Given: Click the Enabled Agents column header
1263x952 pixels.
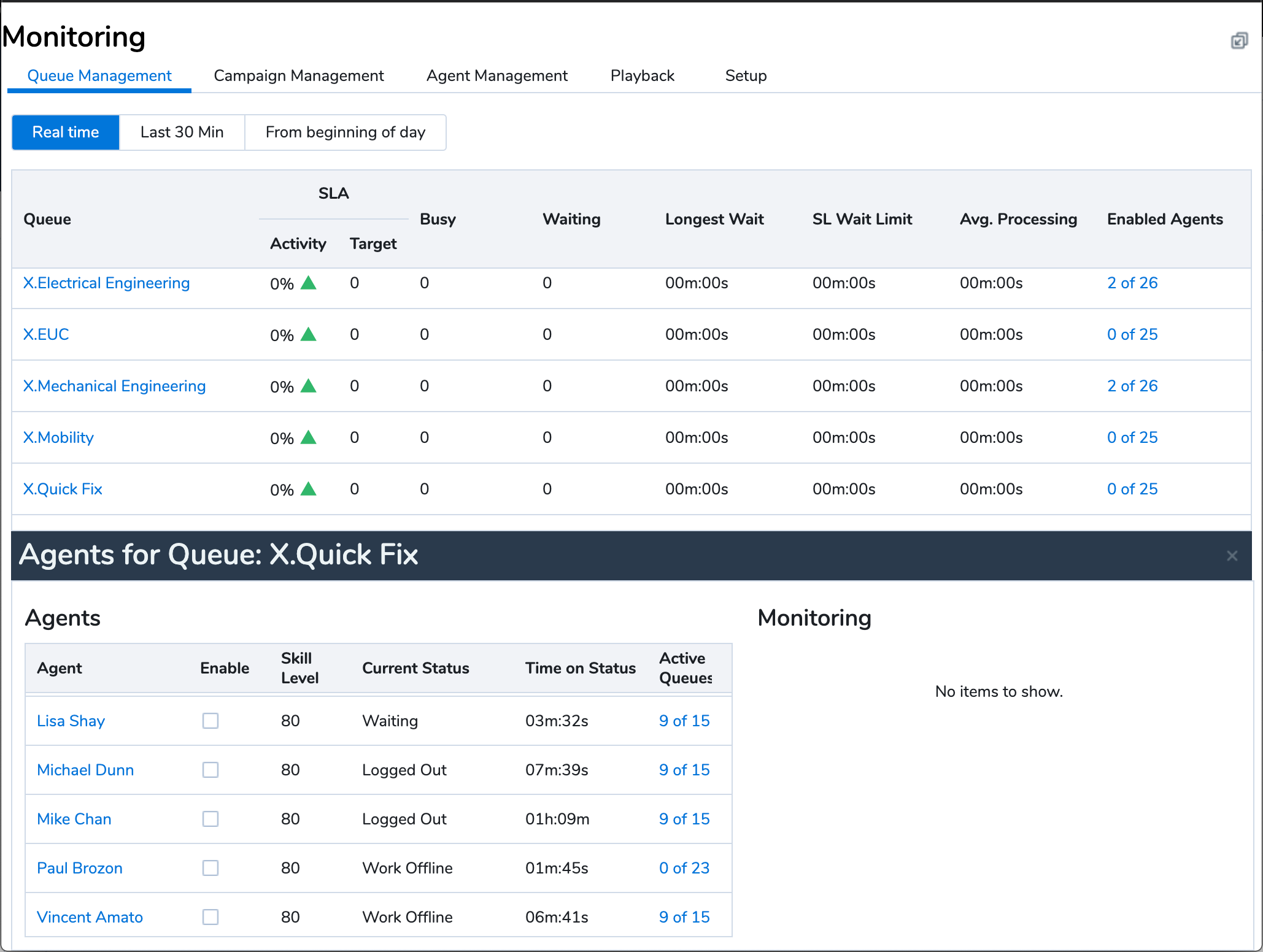Looking at the screenshot, I should [x=1165, y=219].
